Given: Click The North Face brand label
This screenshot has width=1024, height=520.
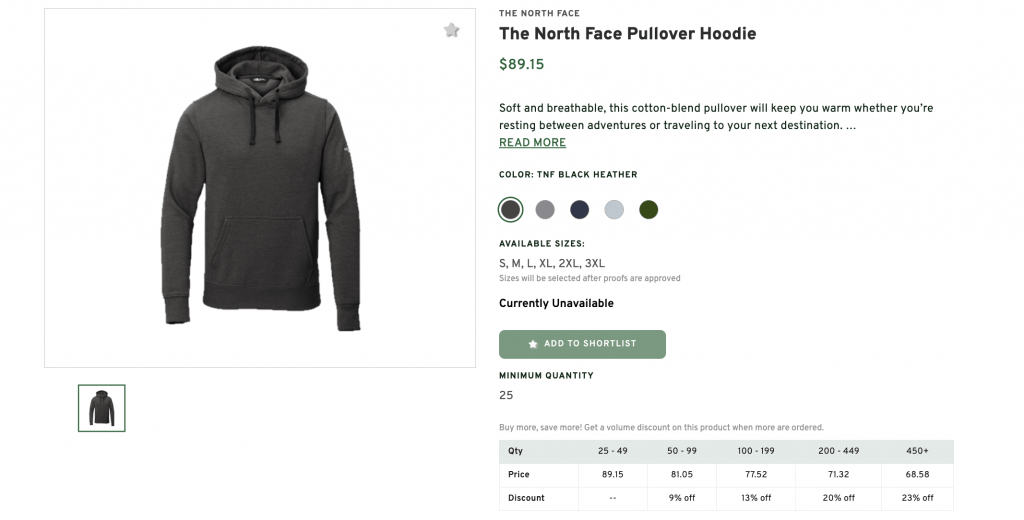Looking at the screenshot, I should tap(538, 14).
